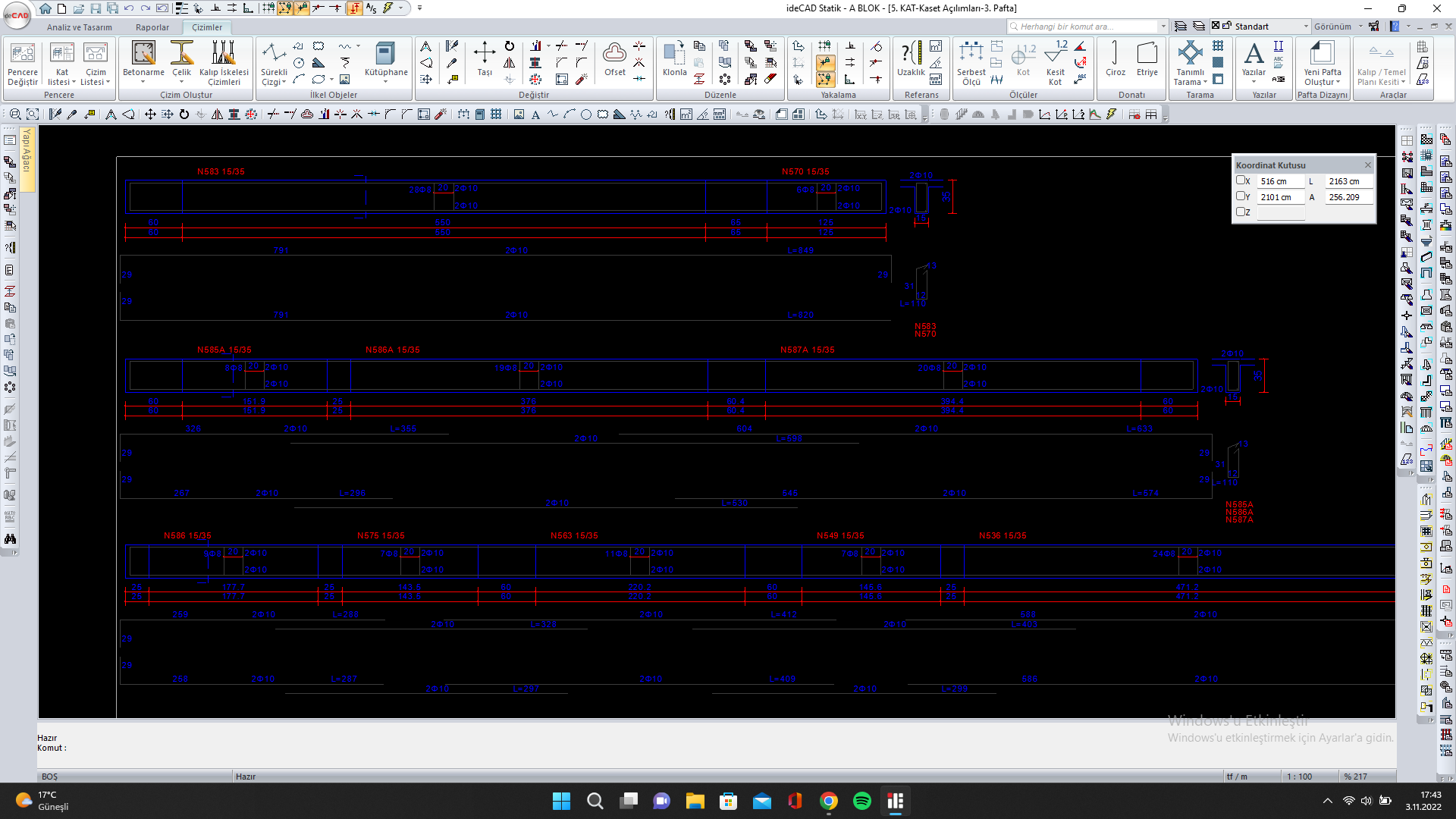Click the A angle field 256.209
Viewport: 1456px width, 819px height.
1349,197
